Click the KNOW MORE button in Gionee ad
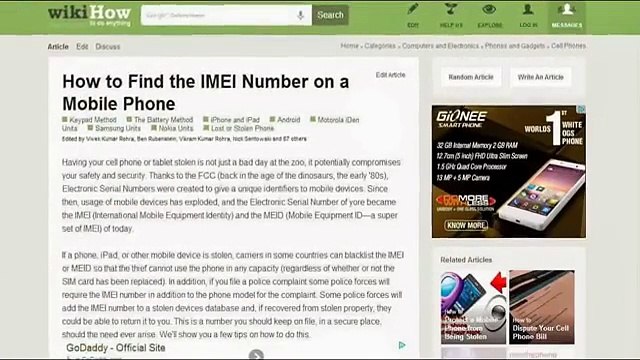This screenshot has width=640, height=360. tap(466, 225)
